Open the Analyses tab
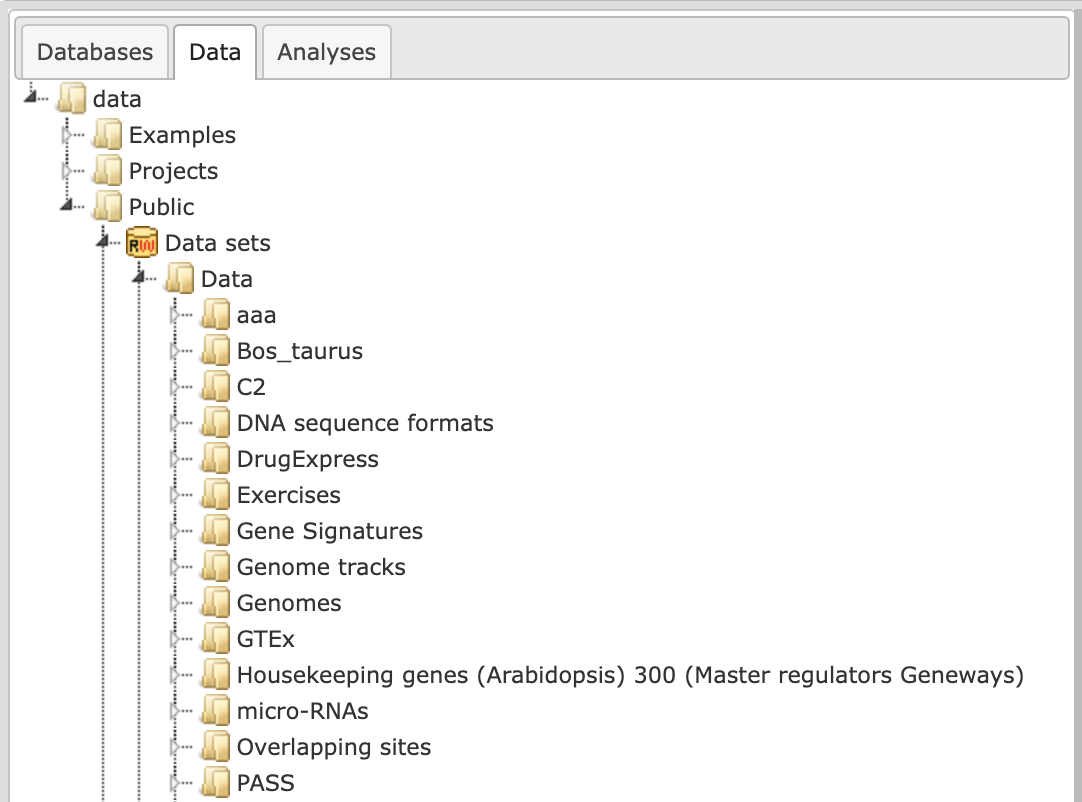Viewport: 1082px width, 802px height. tap(326, 52)
